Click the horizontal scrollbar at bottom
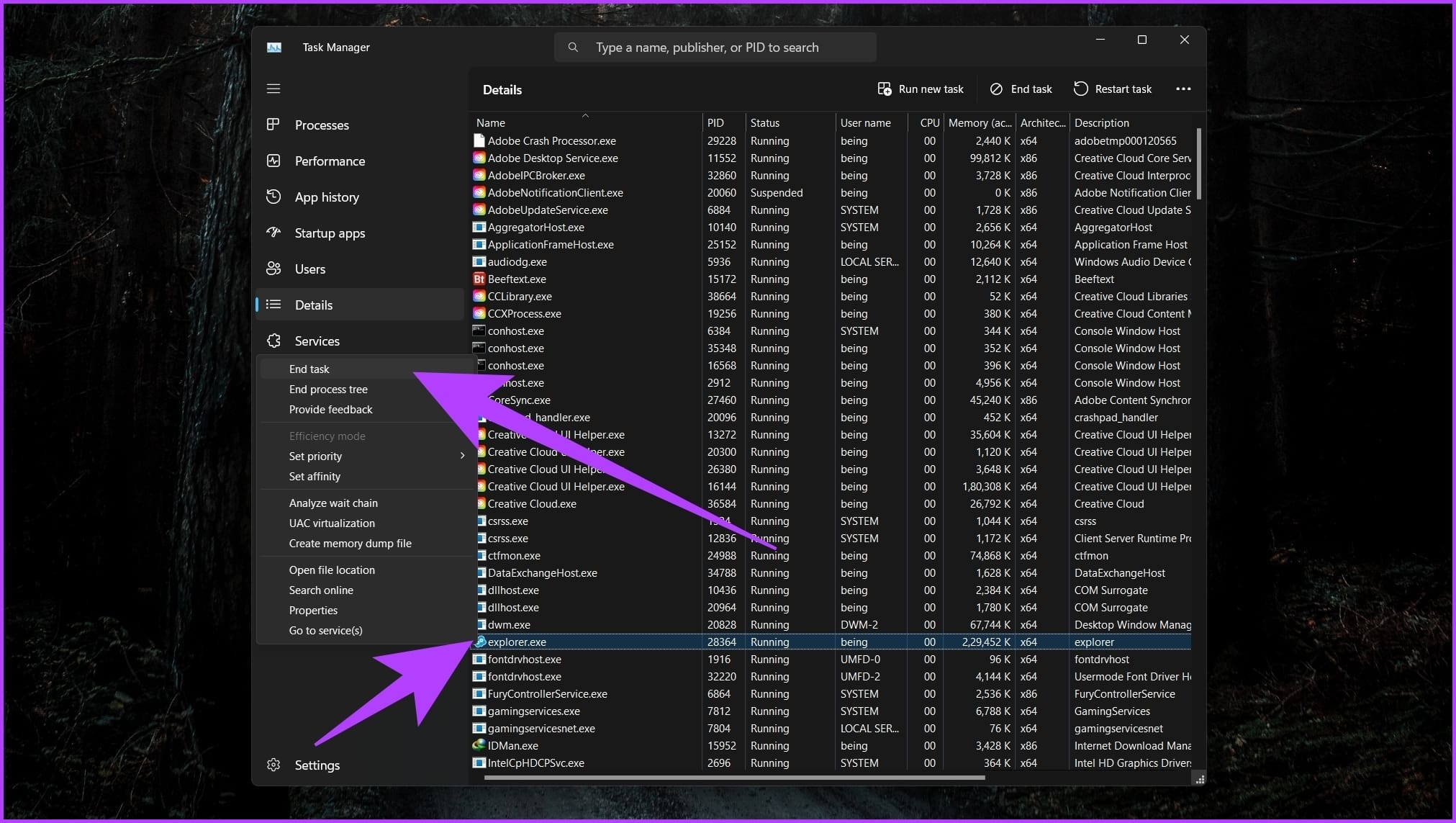The width and height of the screenshot is (1456, 823). coord(734,778)
